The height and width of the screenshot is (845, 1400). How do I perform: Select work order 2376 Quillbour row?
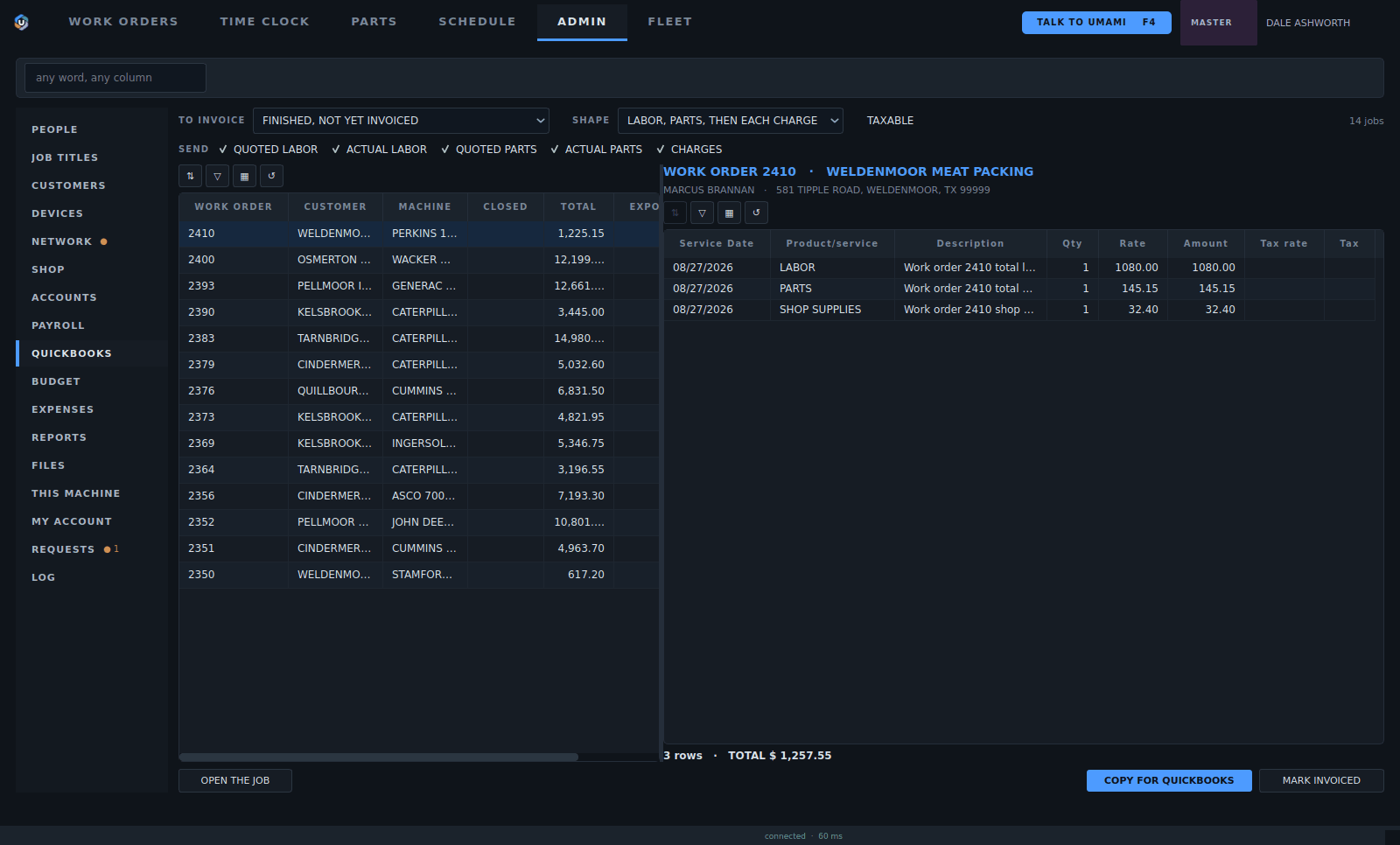(419, 391)
